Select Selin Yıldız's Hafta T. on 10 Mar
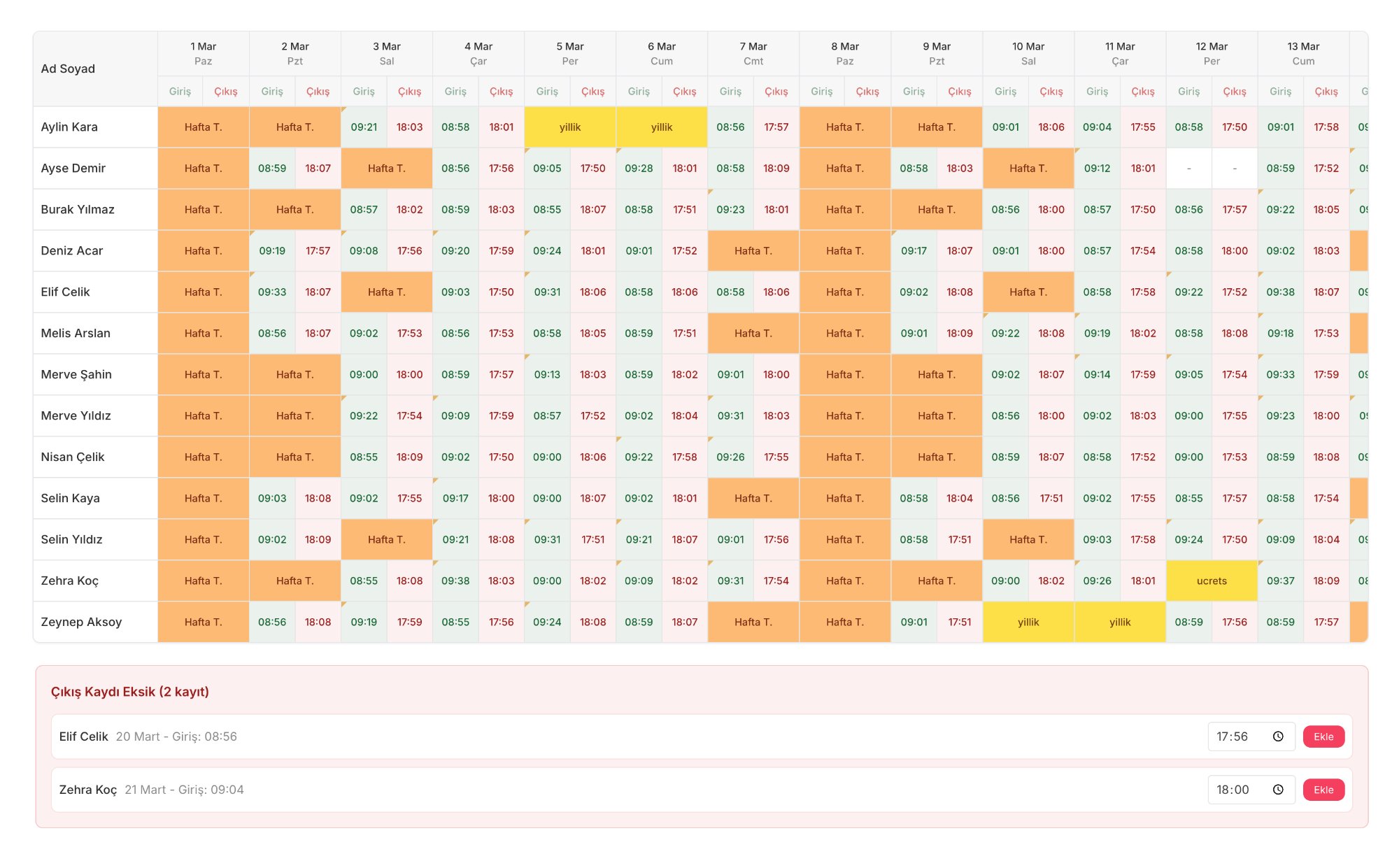Viewport: 1399px width, 868px height. 1028,540
